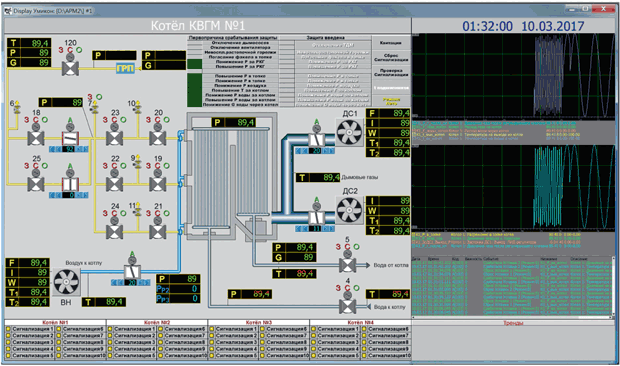This screenshot has width=620, height=366.
Task: Click safety vent valve 6
Action: pyautogui.click(x=17, y=107)
